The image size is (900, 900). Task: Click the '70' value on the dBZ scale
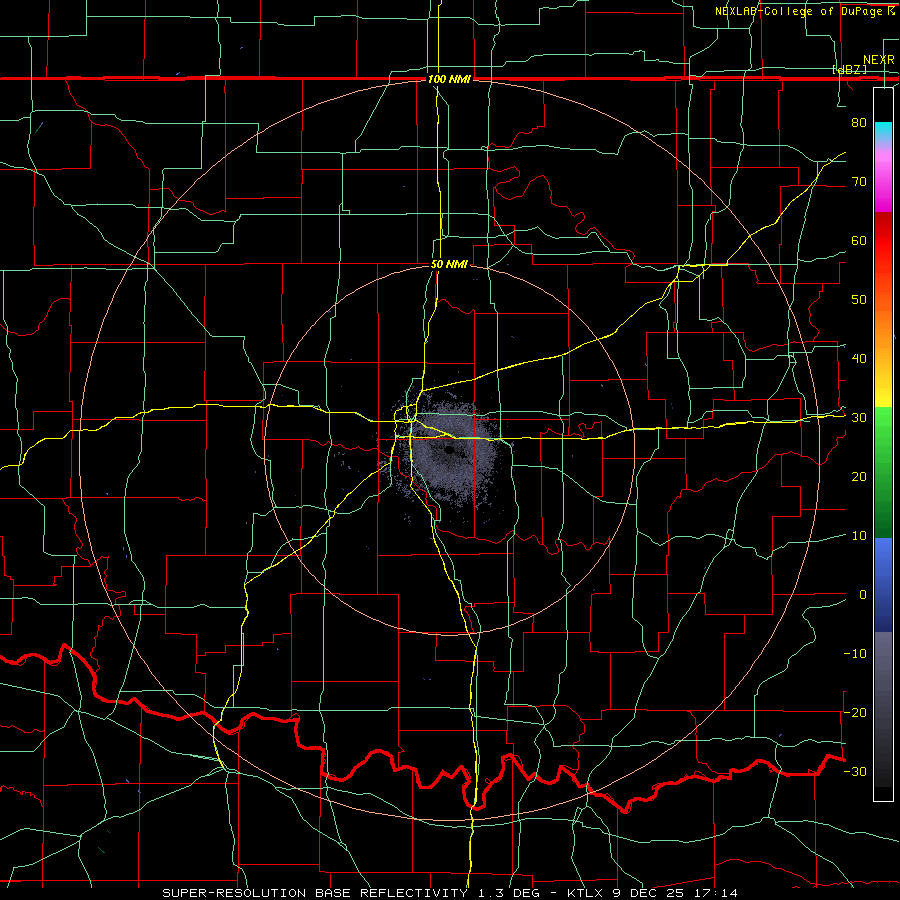(x=859, y=181)
